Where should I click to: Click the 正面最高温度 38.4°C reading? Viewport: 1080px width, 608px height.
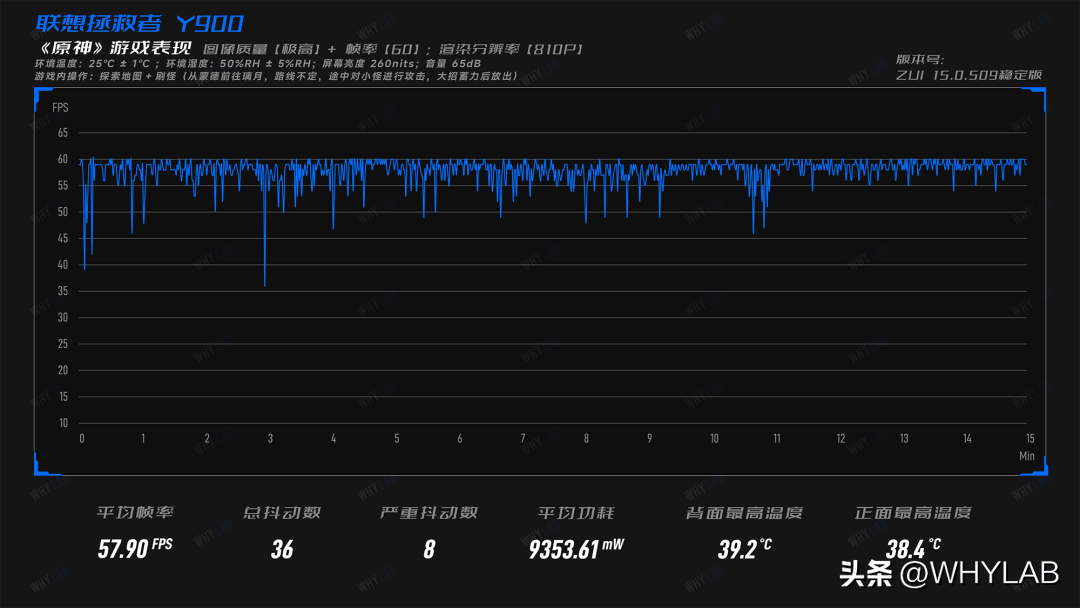[x=913, y=549]
